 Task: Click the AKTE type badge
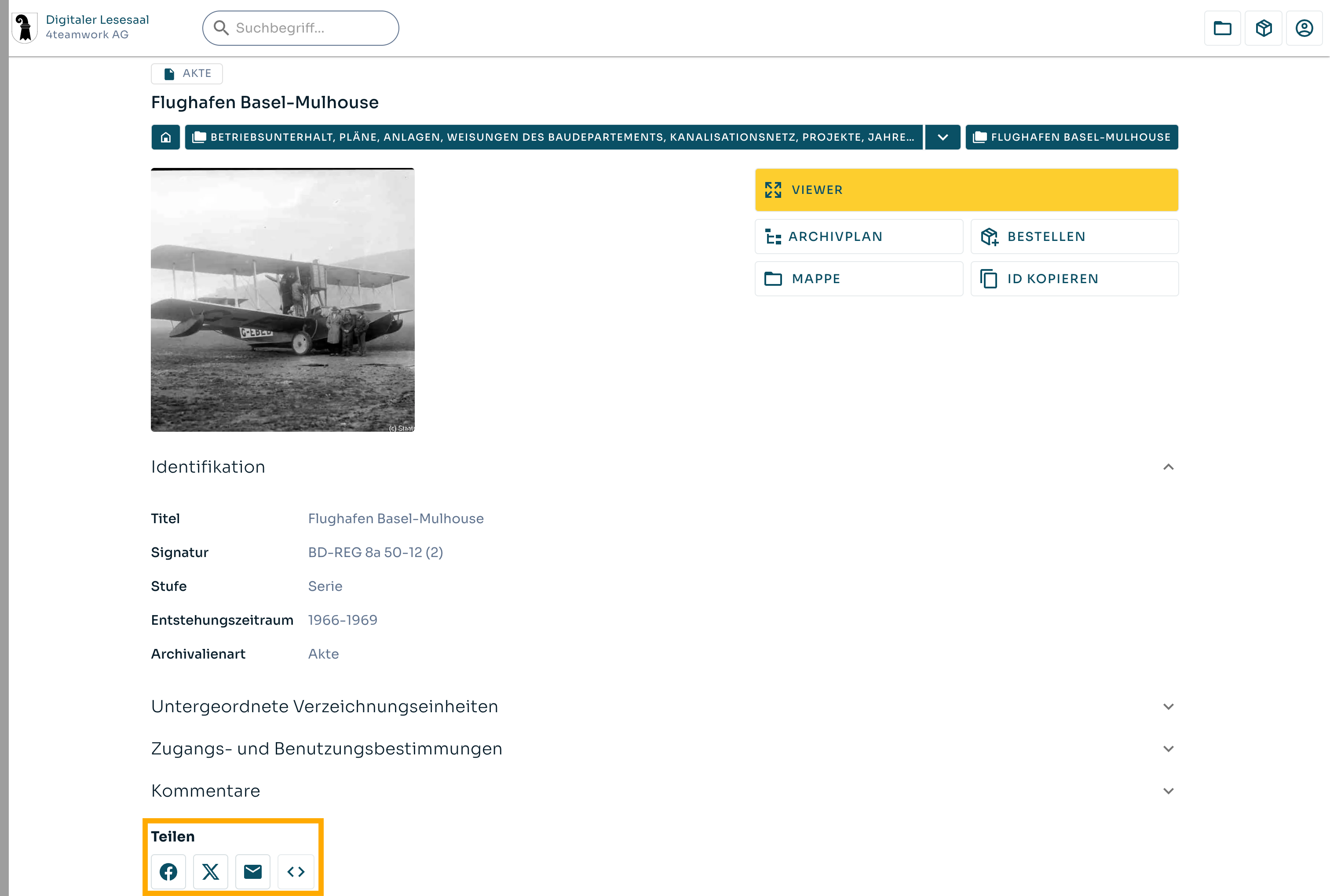[x=187, y=73]
